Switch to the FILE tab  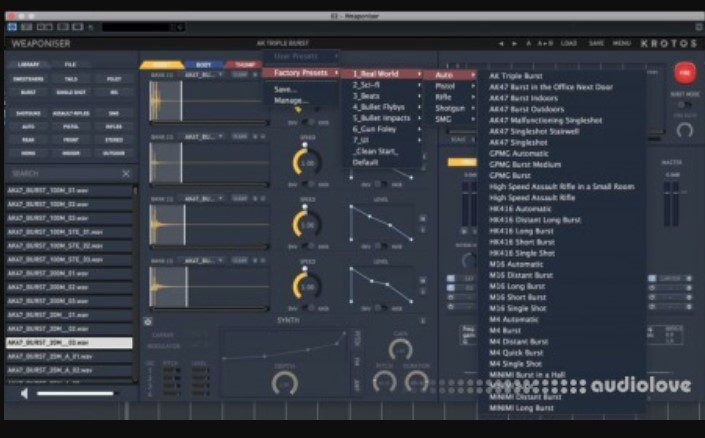click(70, 64)
